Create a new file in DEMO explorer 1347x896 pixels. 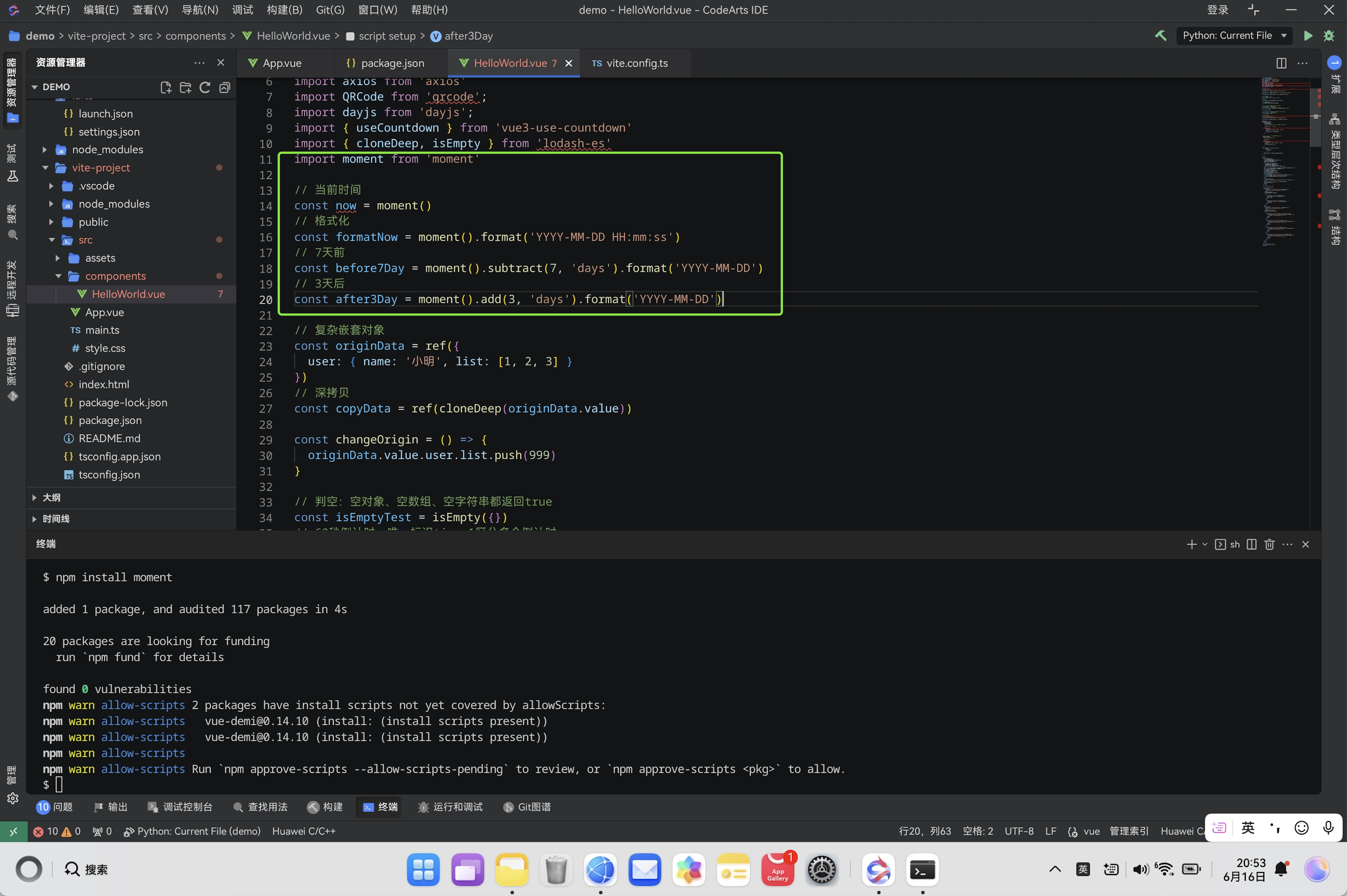pos(166,87)
